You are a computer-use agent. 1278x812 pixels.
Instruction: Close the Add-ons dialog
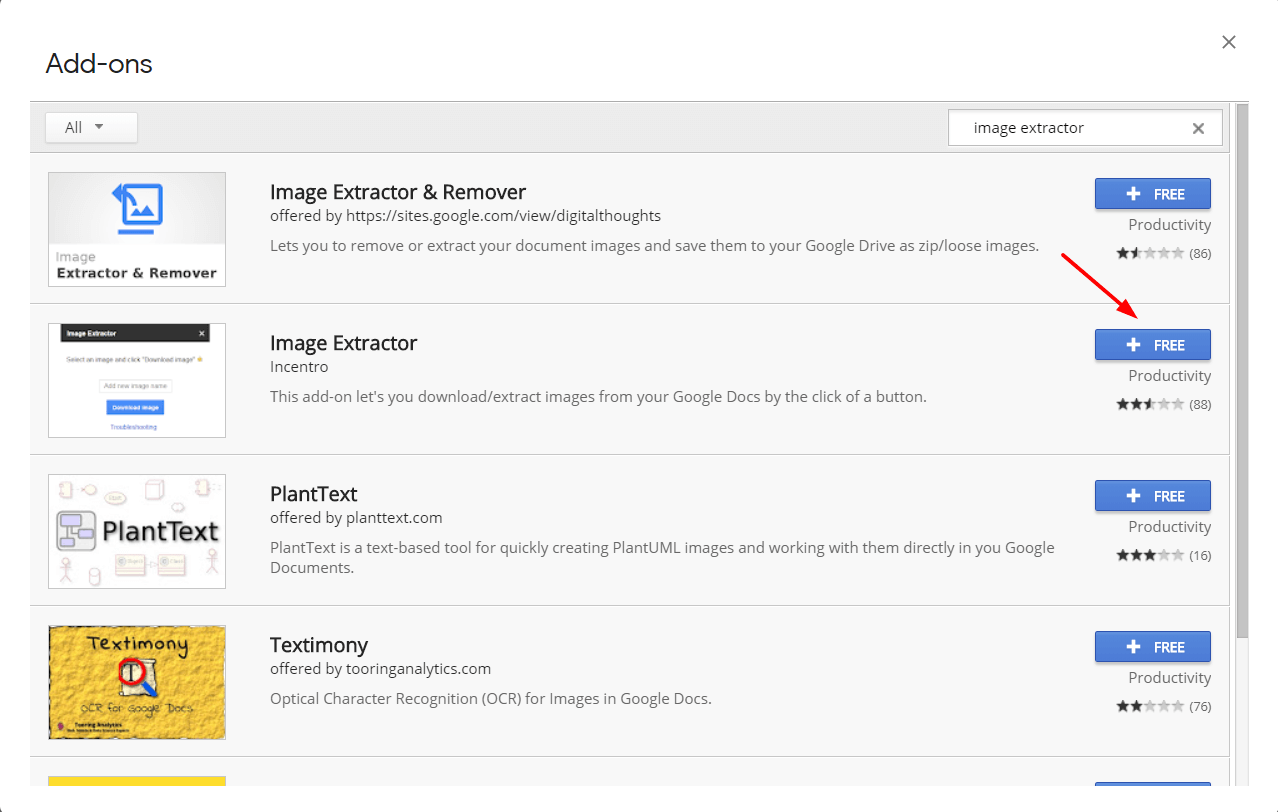[x=1229, y=42]
